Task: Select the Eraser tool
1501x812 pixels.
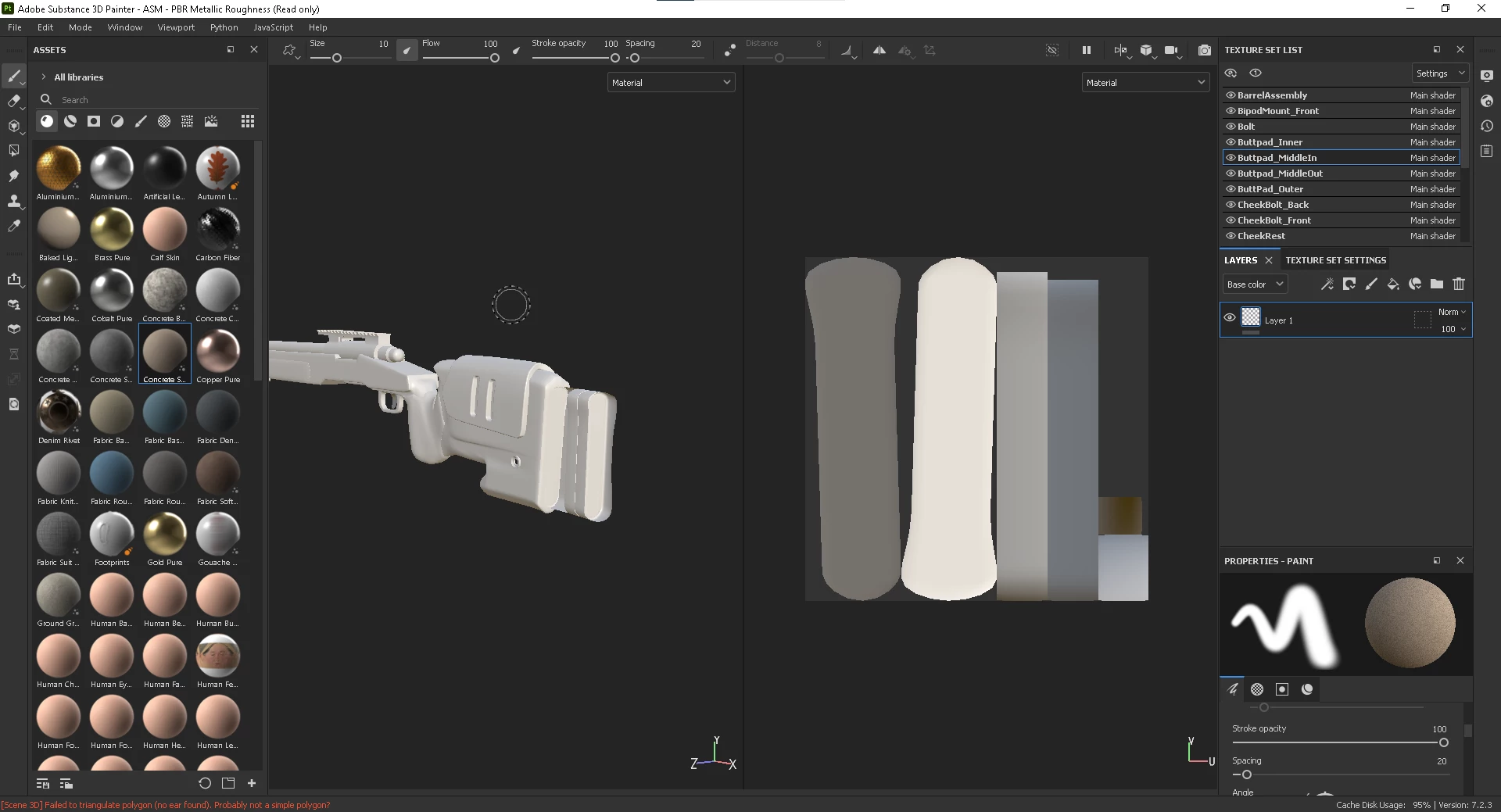Action: (x=14, y=101)
